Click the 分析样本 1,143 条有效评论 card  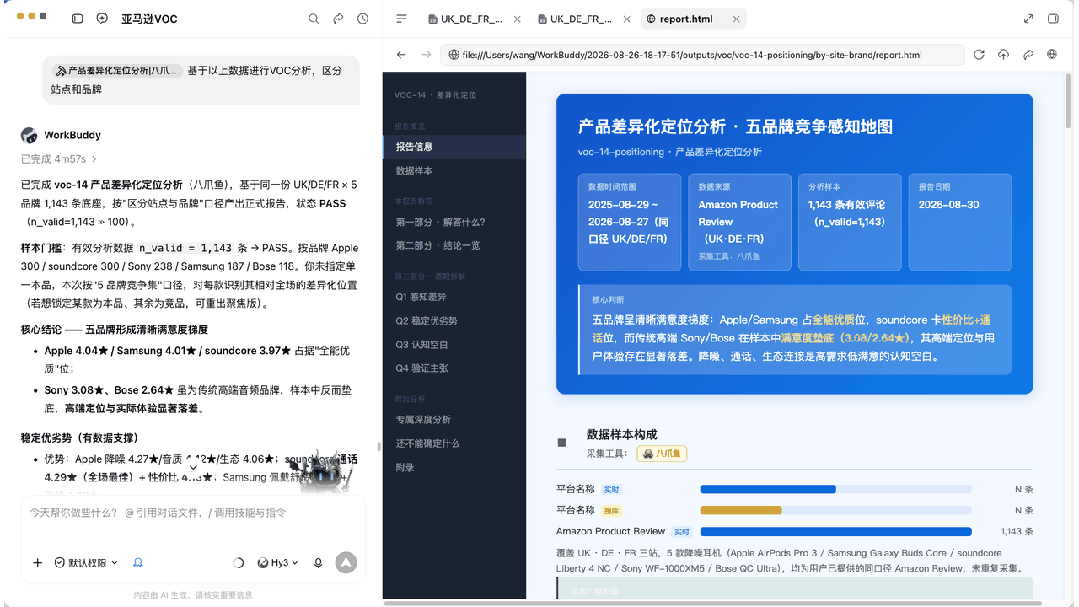click(850, 222)
